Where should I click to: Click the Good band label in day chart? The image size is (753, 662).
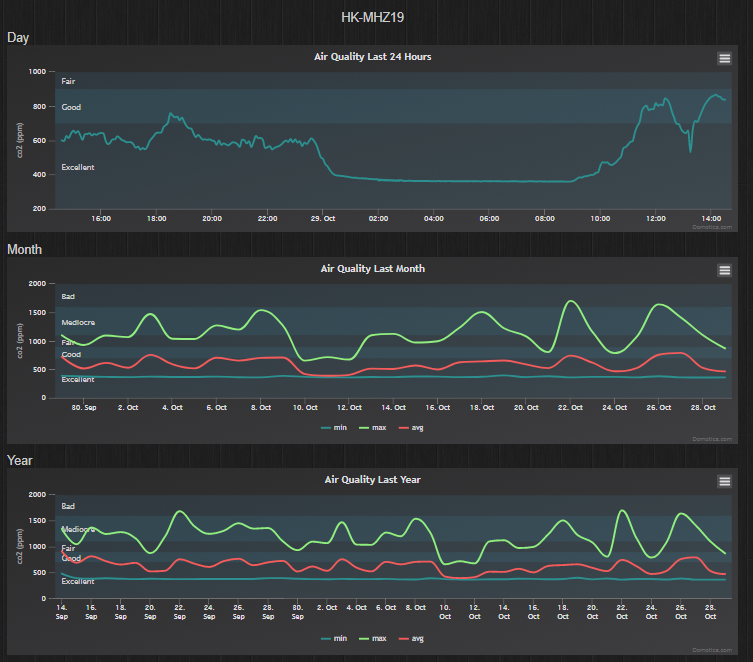tap(71, 107)
